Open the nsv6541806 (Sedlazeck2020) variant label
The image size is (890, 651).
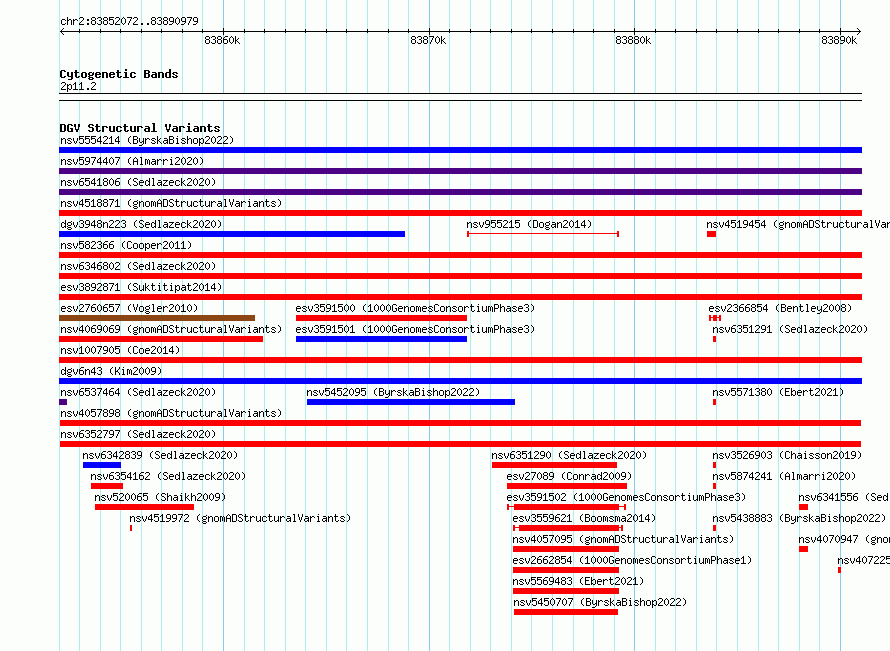click(x=138, y=182)
